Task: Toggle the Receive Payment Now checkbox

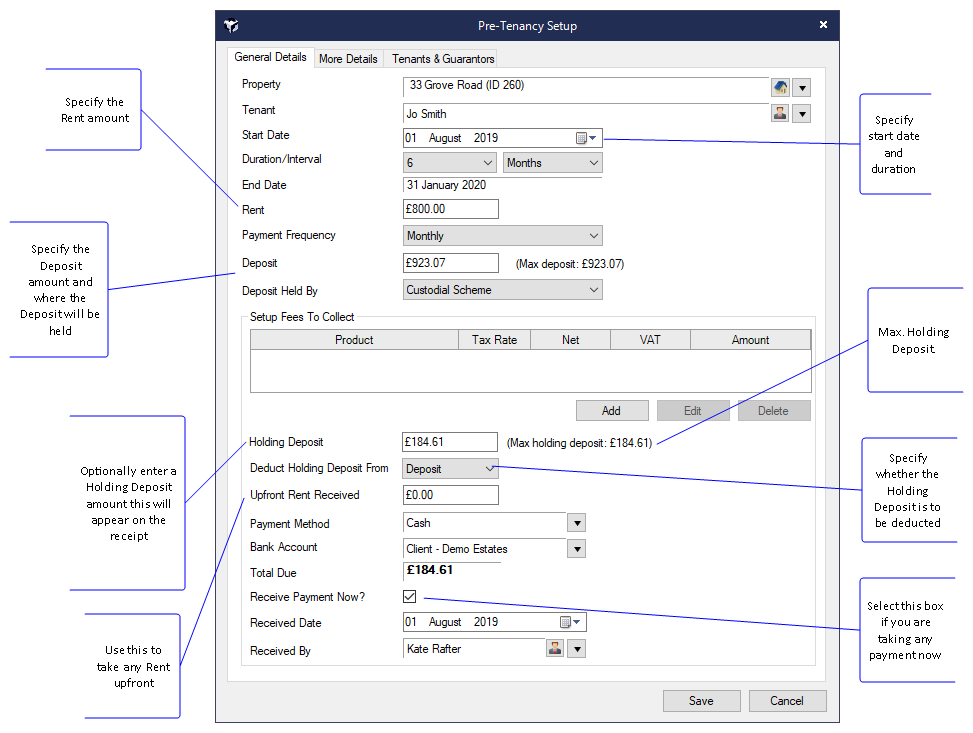Action: pyautogui.click(x=410, y=597)
